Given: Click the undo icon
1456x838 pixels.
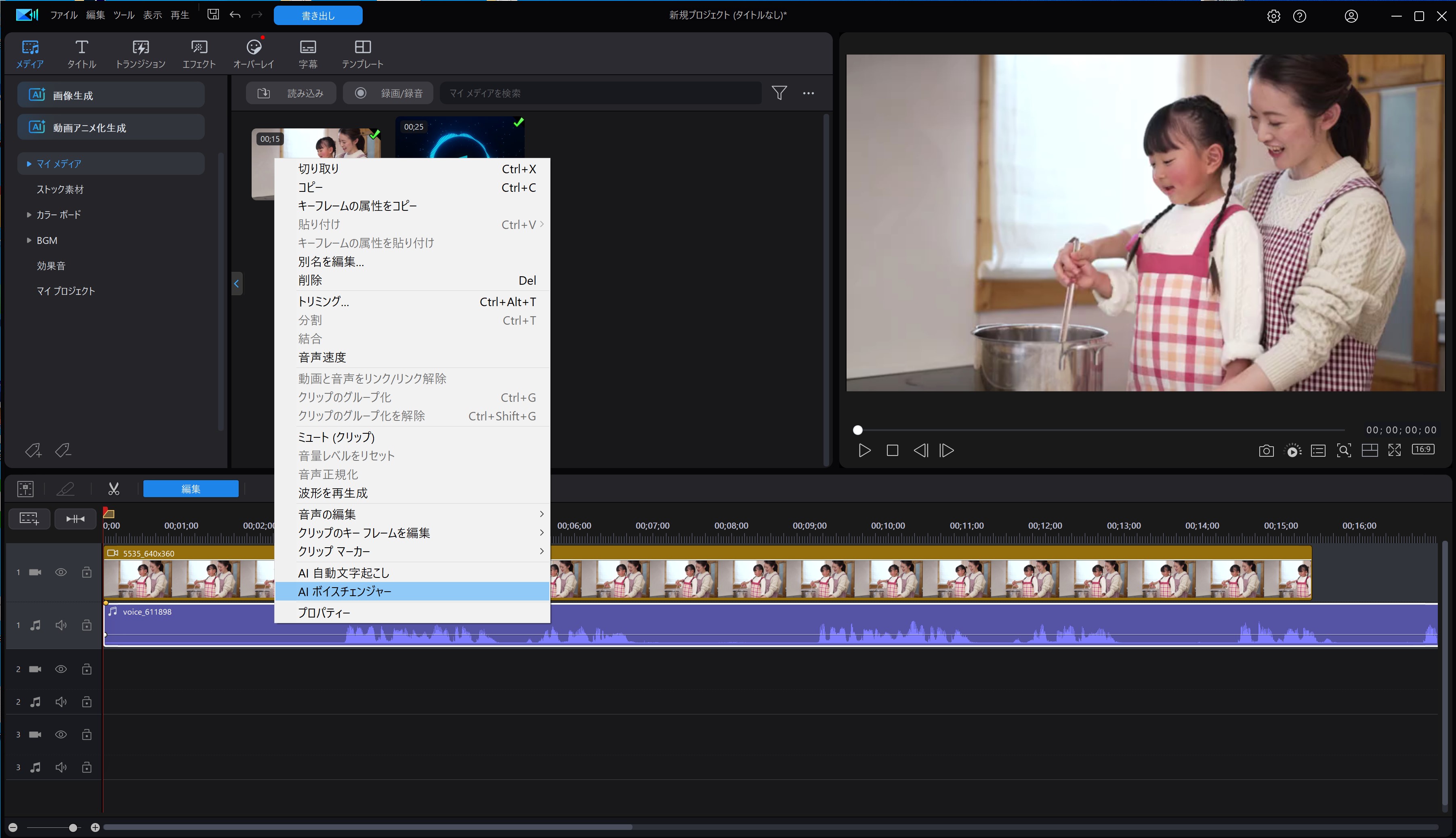Looking at the screenshot, I should coord(235,15).
